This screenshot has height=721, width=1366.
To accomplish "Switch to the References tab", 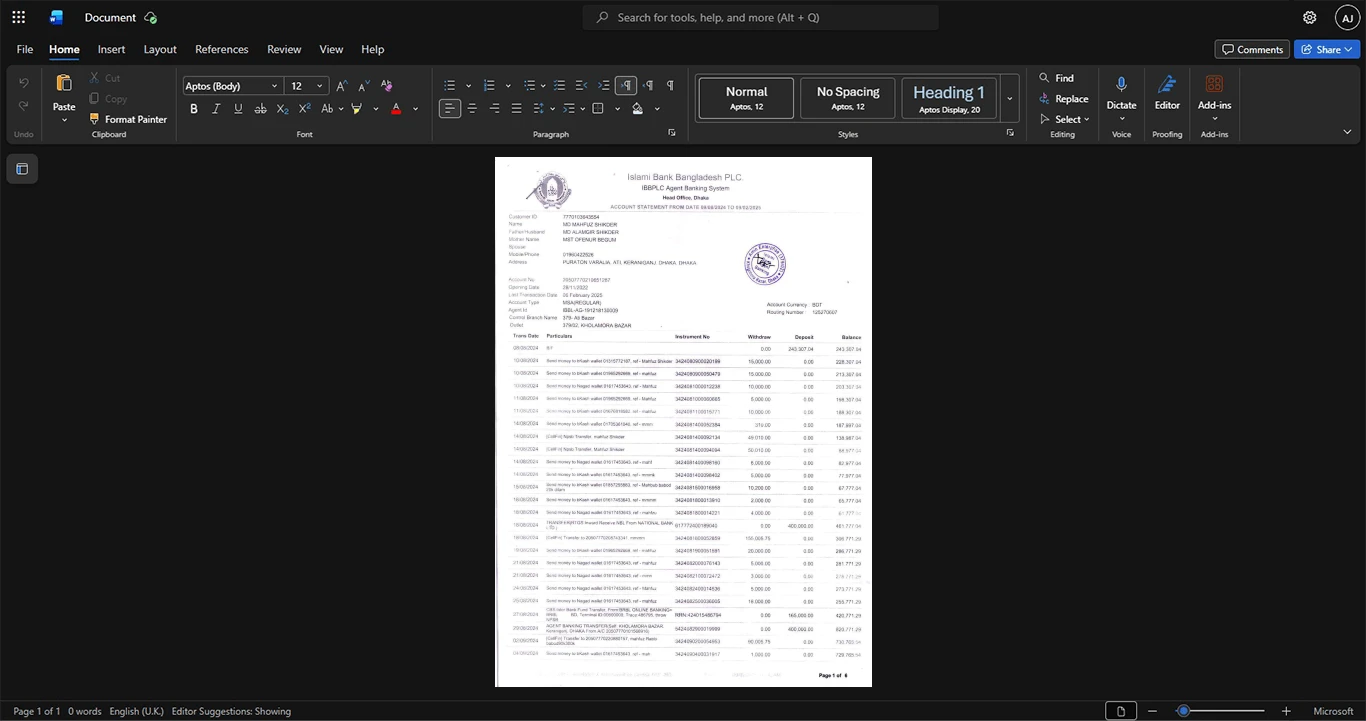I will click(221, 49).
